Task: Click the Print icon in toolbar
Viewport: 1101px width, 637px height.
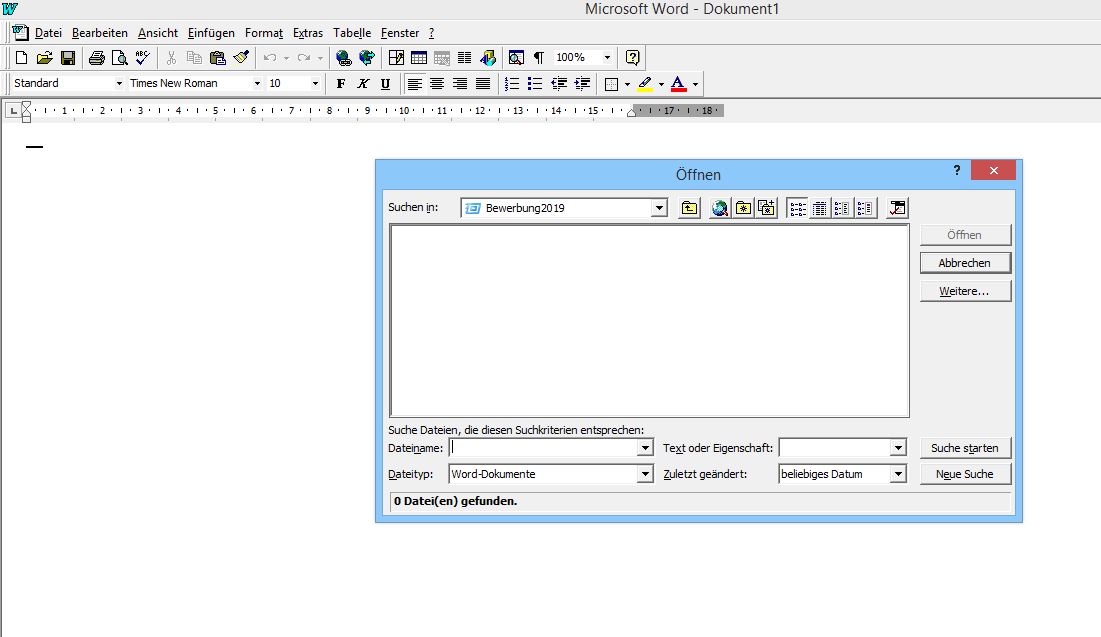Action: pos(97,58)
